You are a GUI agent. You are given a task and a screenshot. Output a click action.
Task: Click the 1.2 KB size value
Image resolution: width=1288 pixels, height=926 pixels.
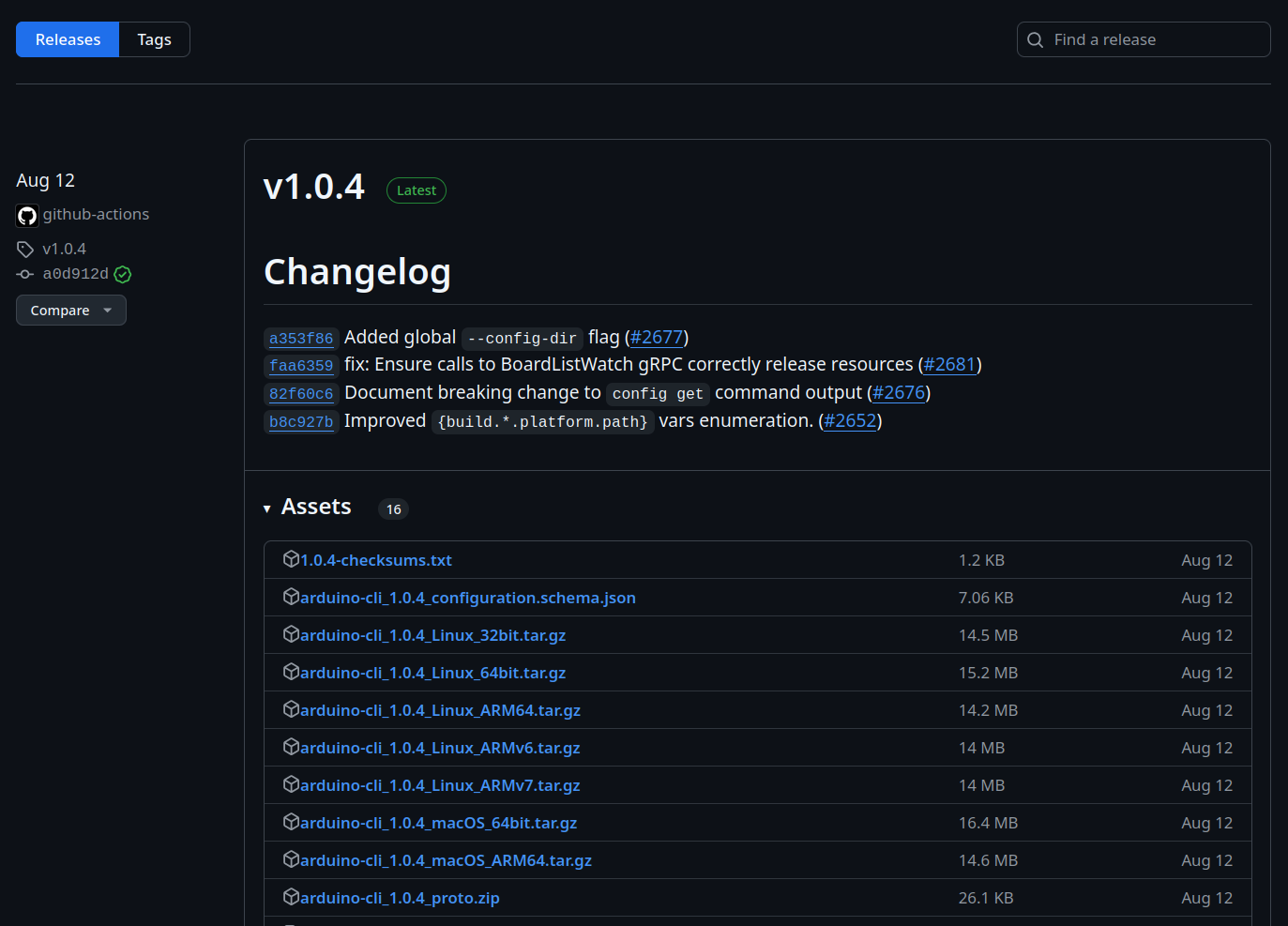coord(981,560)
